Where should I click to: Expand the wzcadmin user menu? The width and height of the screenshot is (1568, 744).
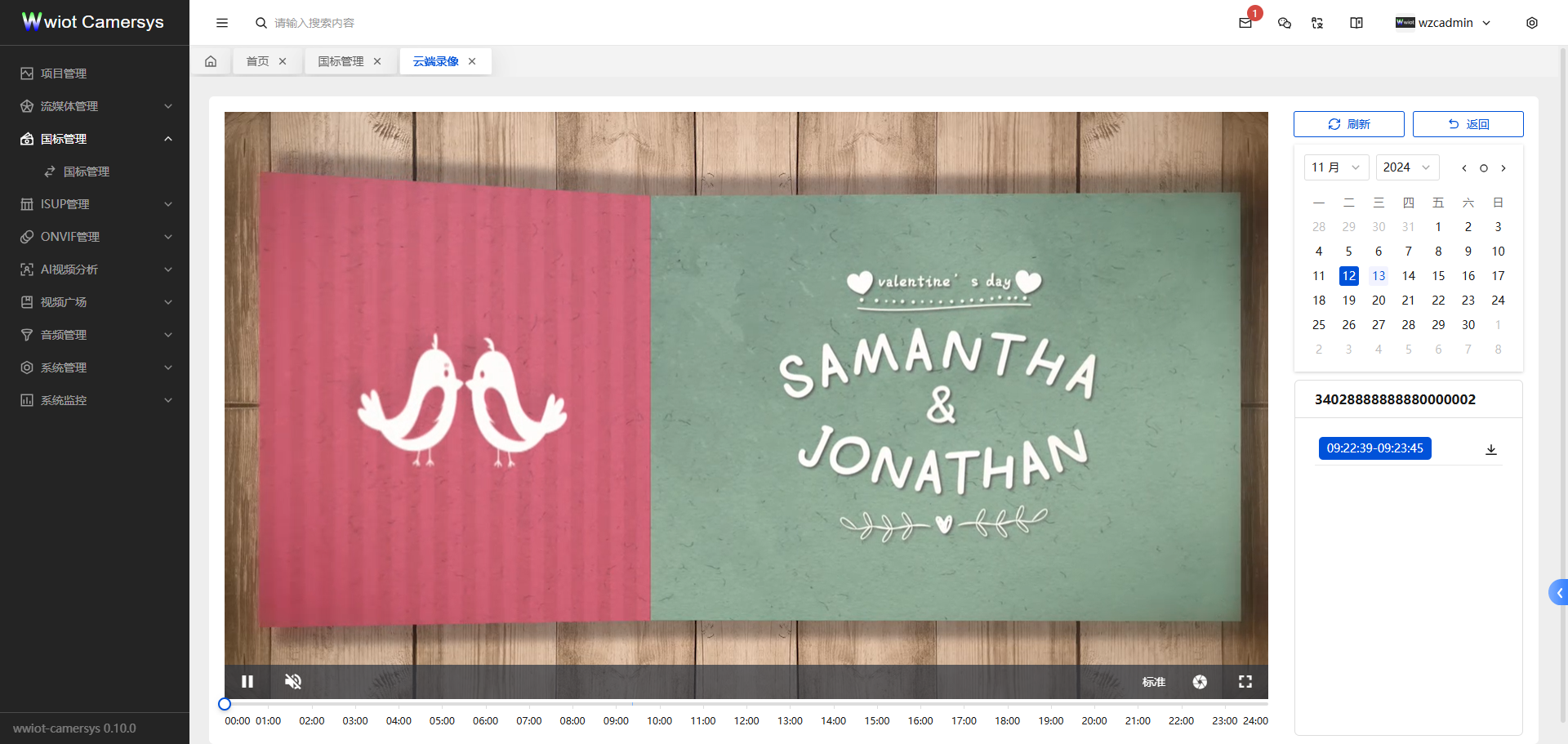pos(1444,23)
